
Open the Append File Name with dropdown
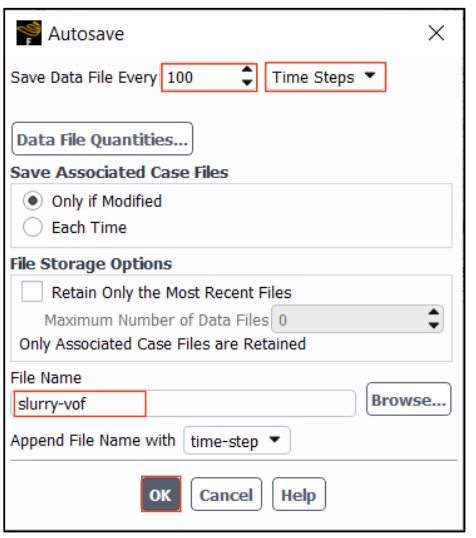coord(237,441)
